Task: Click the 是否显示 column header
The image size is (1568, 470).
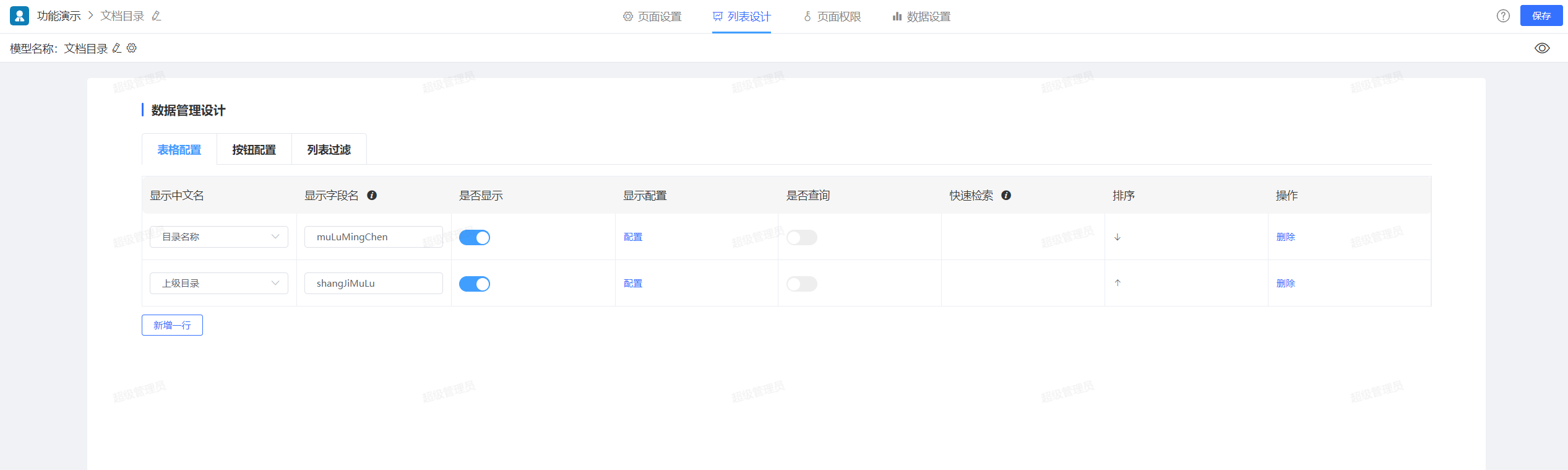Action: point(481,196)
